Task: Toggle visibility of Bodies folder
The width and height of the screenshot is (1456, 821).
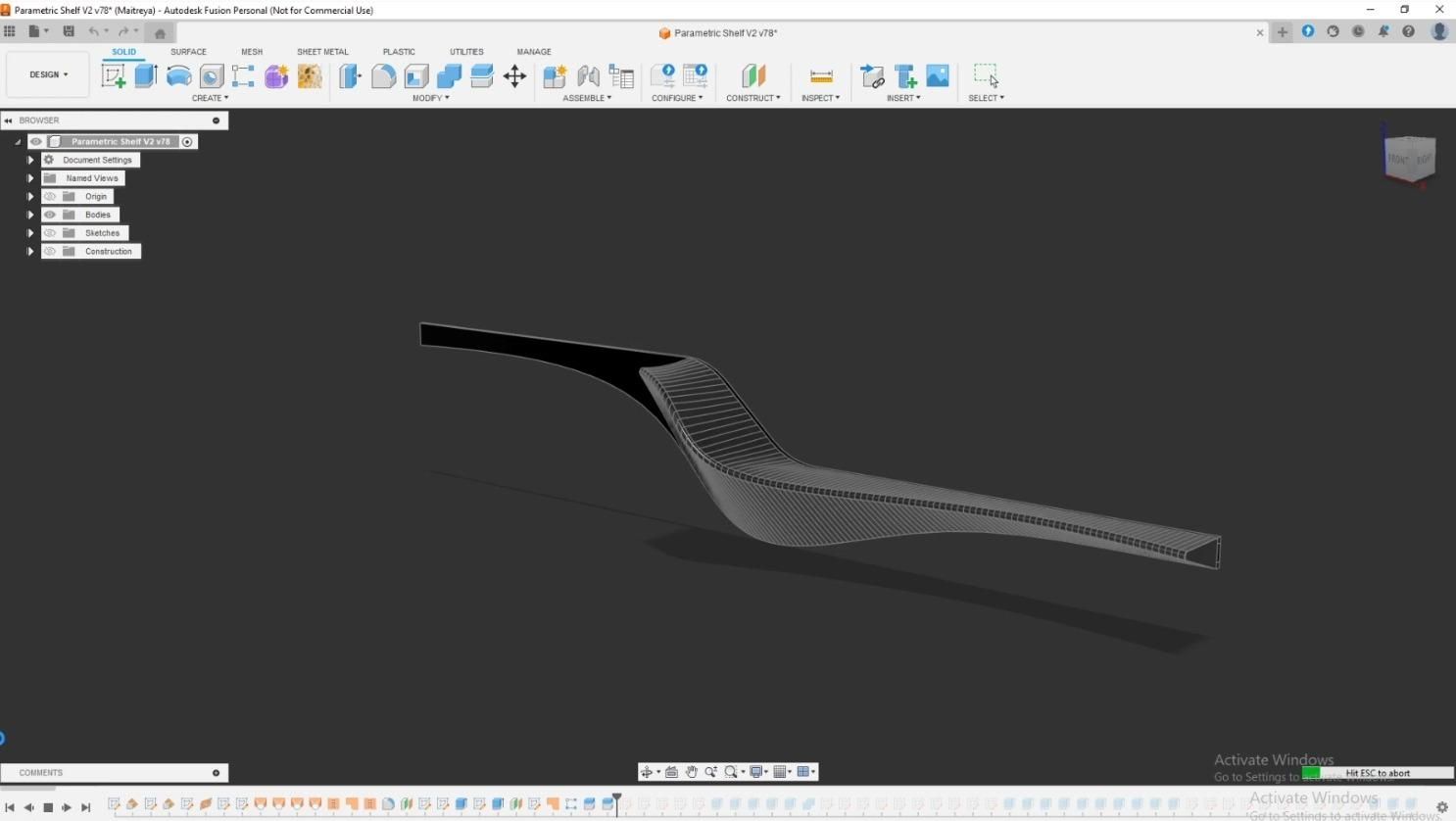Action: [x=50, y=215]
